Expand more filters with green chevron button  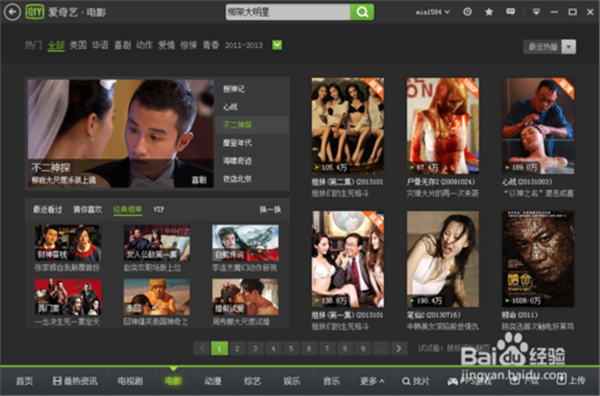click(277, 45)
